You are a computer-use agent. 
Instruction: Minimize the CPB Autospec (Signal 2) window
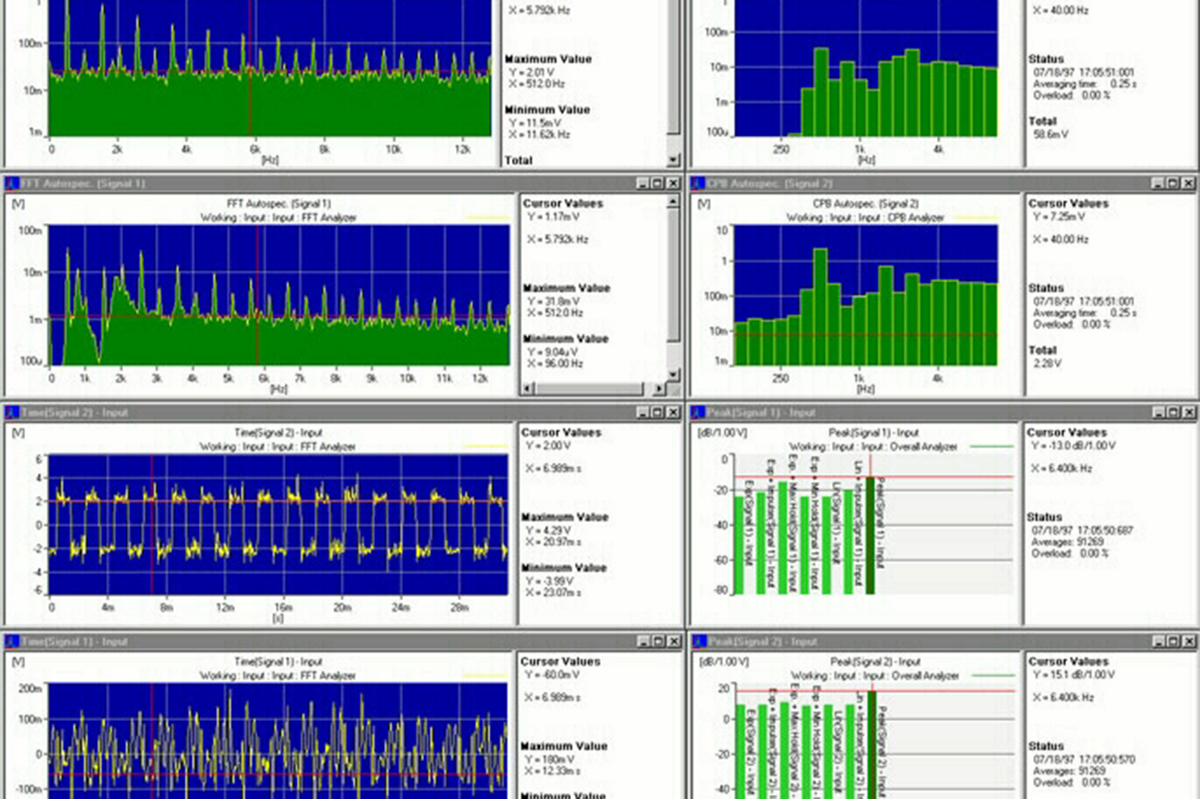coord(1157,183)
